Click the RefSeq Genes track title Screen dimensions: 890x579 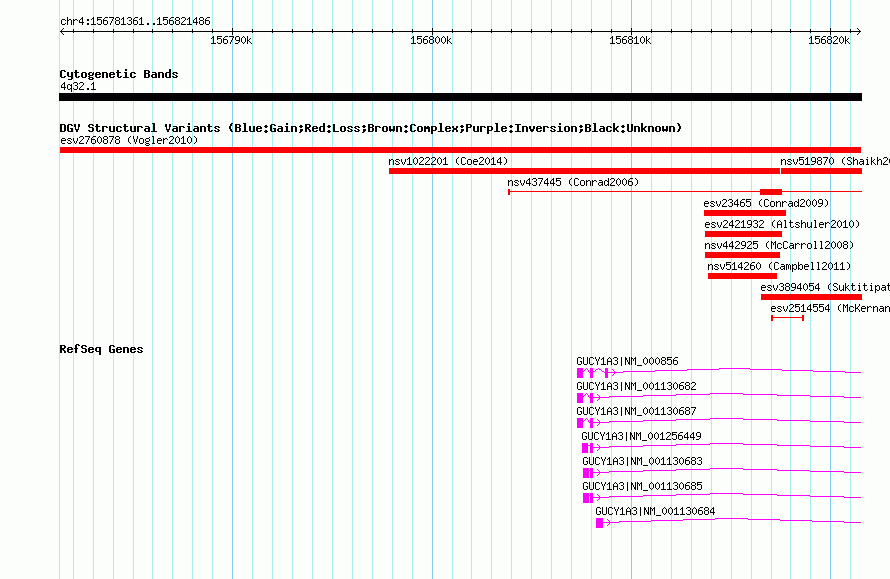point(101,349)
